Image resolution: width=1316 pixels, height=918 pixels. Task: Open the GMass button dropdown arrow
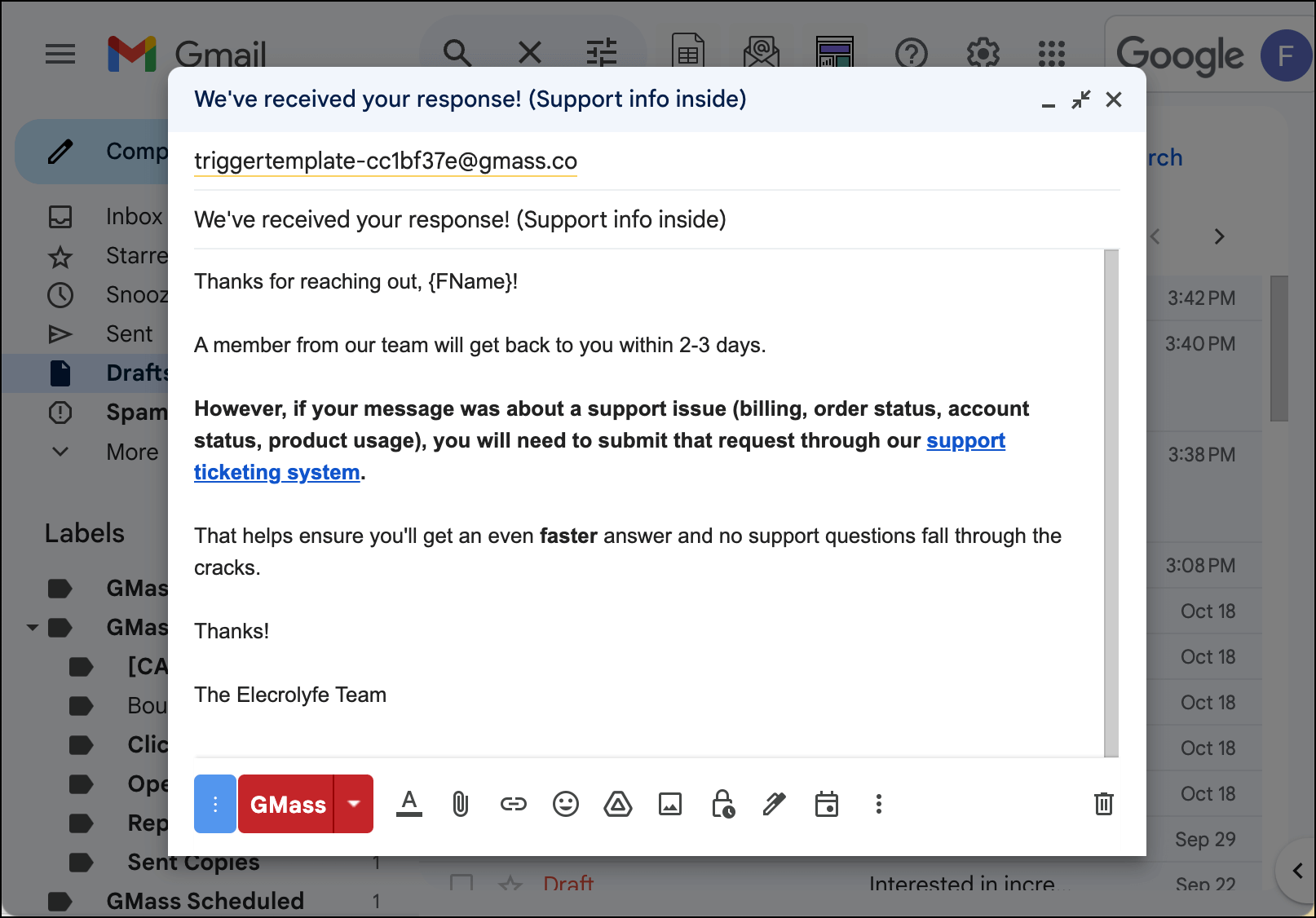tap(354, 804)
